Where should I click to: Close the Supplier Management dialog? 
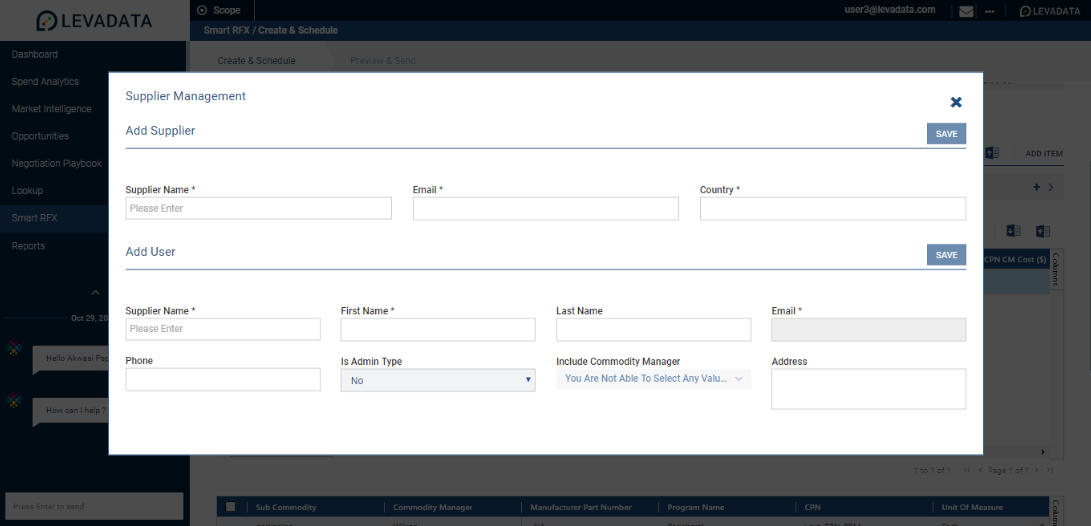coord(956,102)
